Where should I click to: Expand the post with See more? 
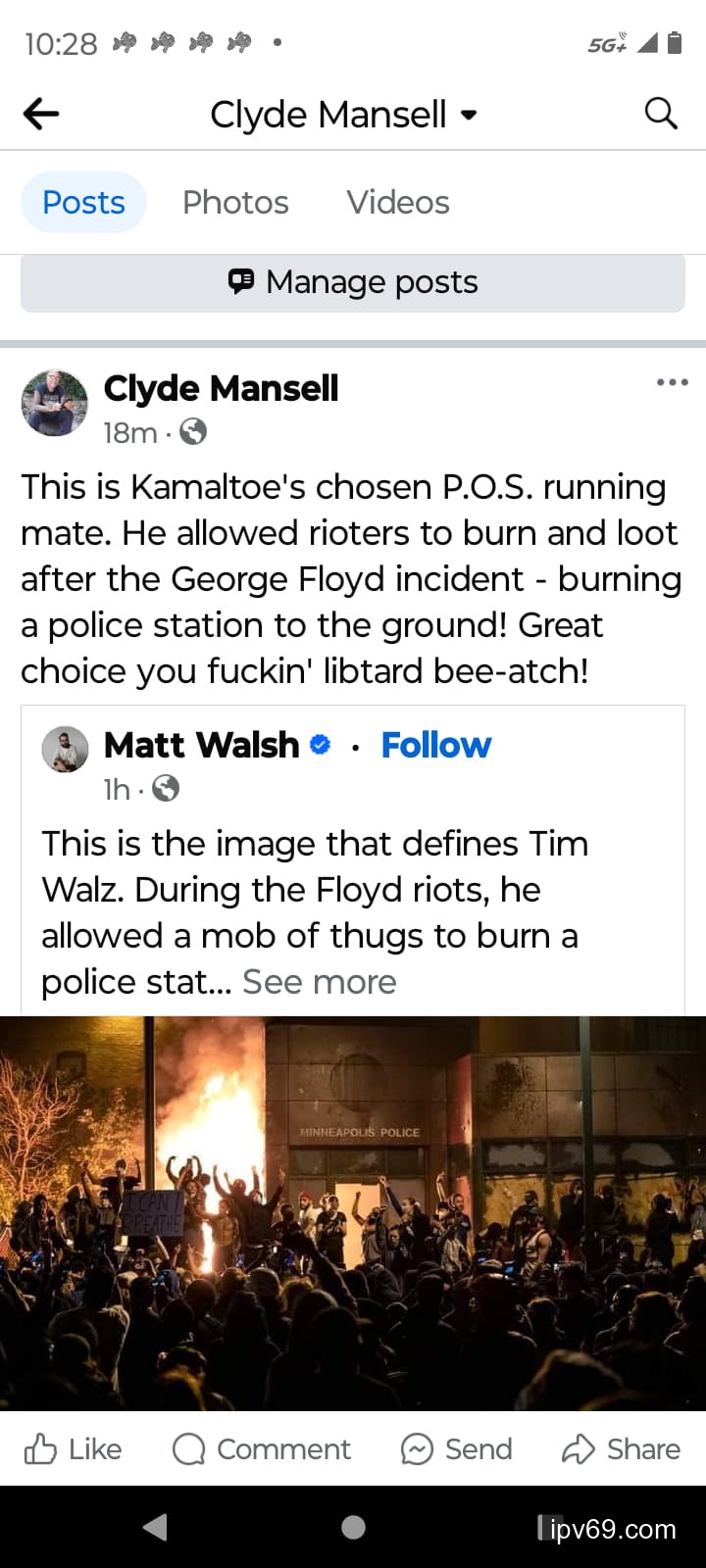pyautogui.click(x=320, y=981)
